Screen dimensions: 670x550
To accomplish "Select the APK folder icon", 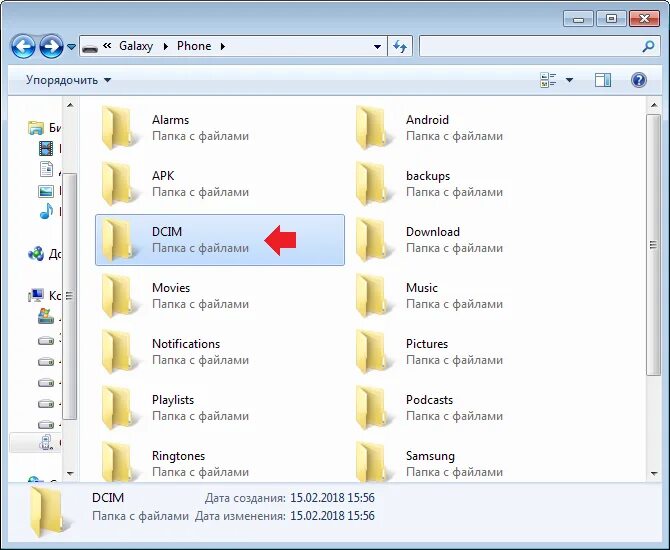I will (120, 184).
